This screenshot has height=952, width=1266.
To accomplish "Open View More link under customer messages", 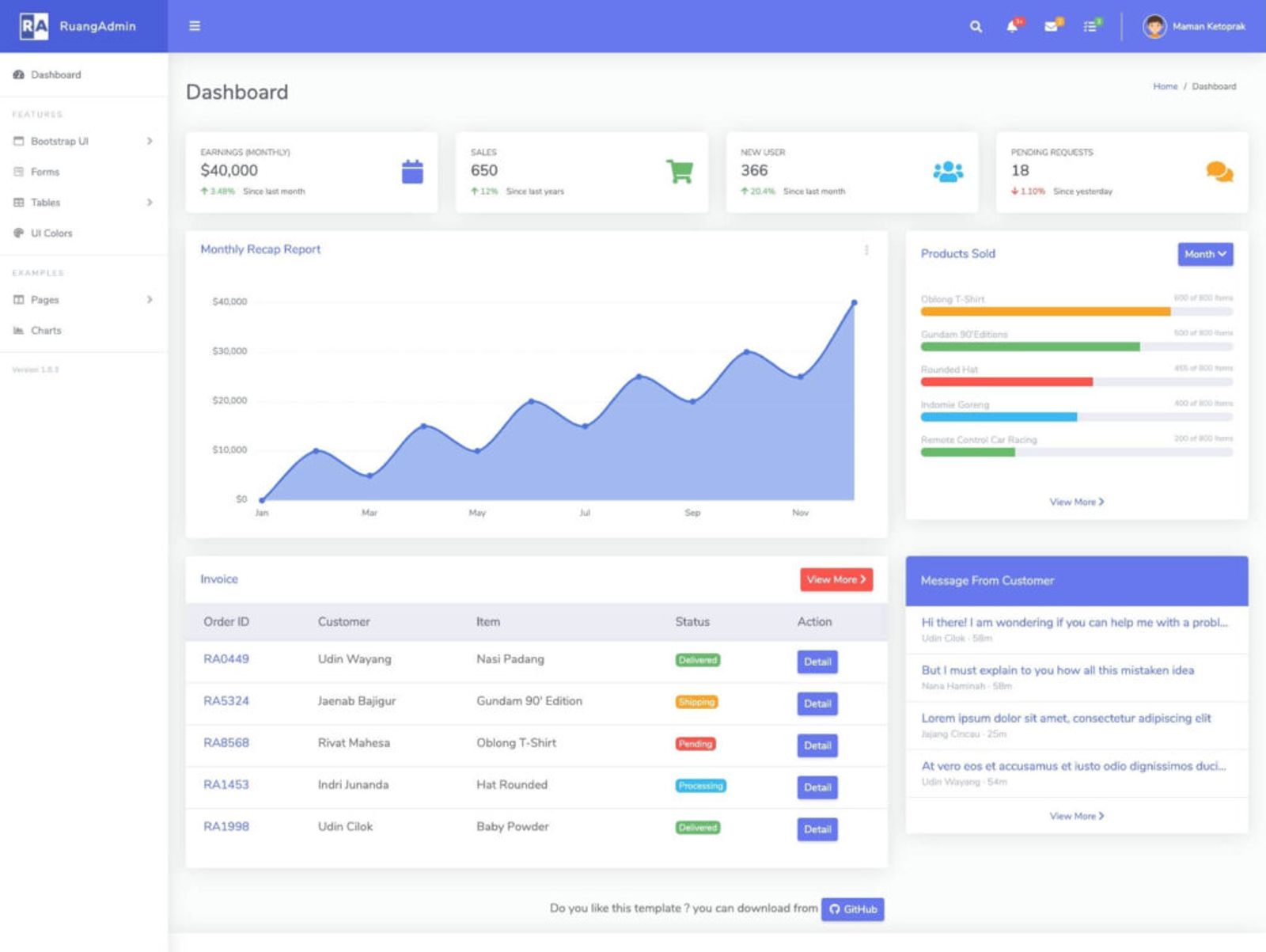I will pos(1077,816).
